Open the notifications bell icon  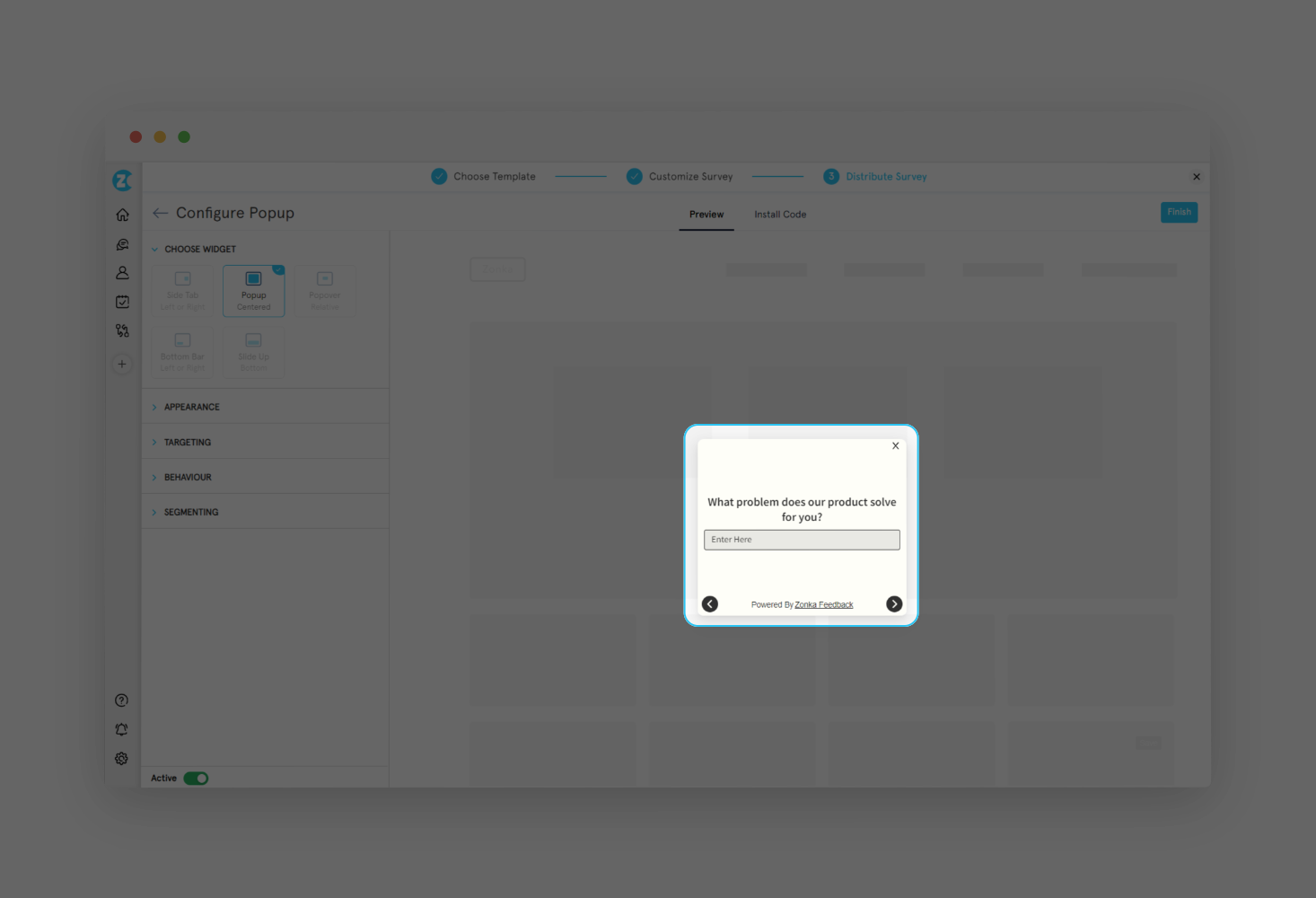click(x=122, y=730)
